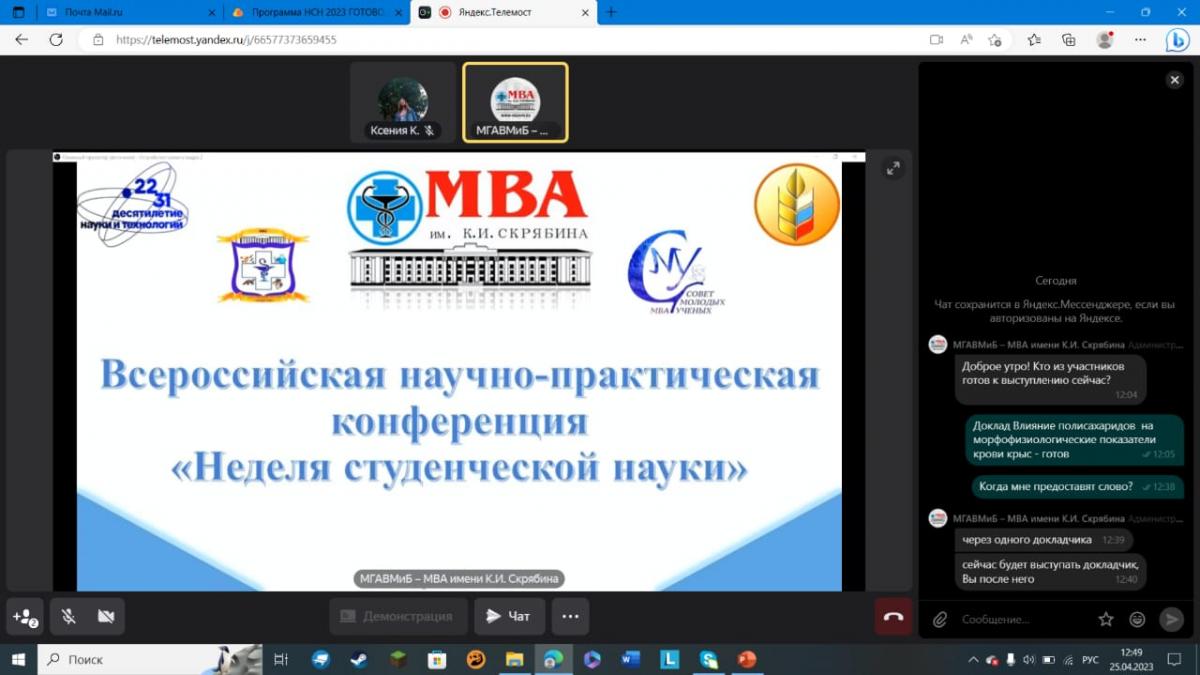Open the tab actions menu icon
The width and height of the screenshot is (1200, 675).
17,12
